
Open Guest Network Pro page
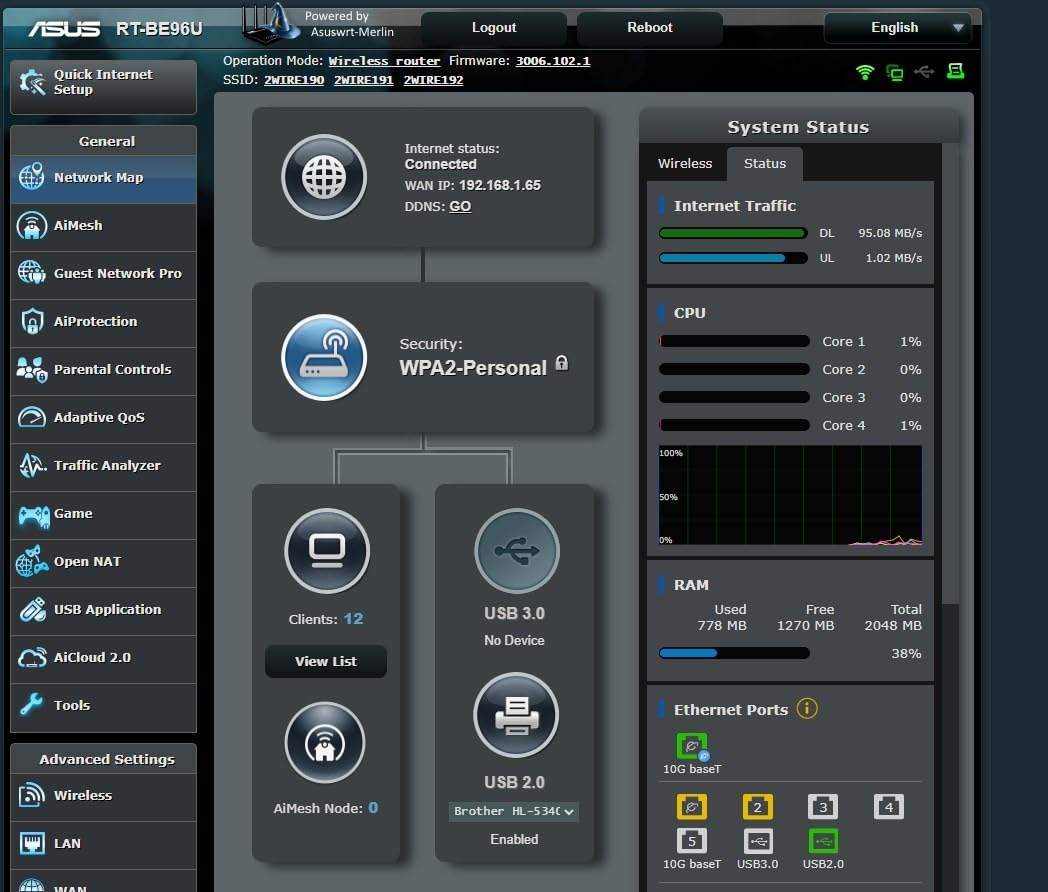pyautogui.click(x=104, y=274)
